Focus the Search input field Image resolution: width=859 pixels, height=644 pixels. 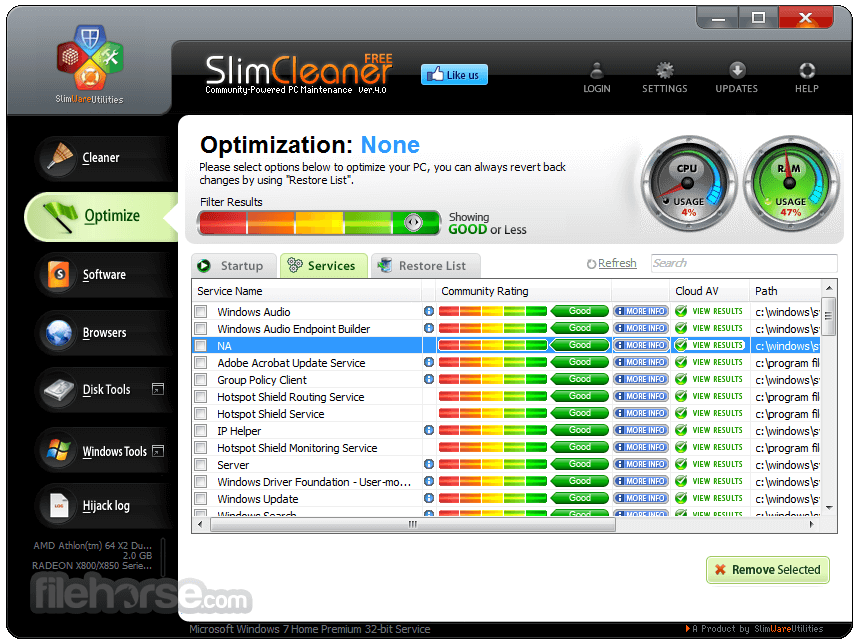tap(744, 263)
